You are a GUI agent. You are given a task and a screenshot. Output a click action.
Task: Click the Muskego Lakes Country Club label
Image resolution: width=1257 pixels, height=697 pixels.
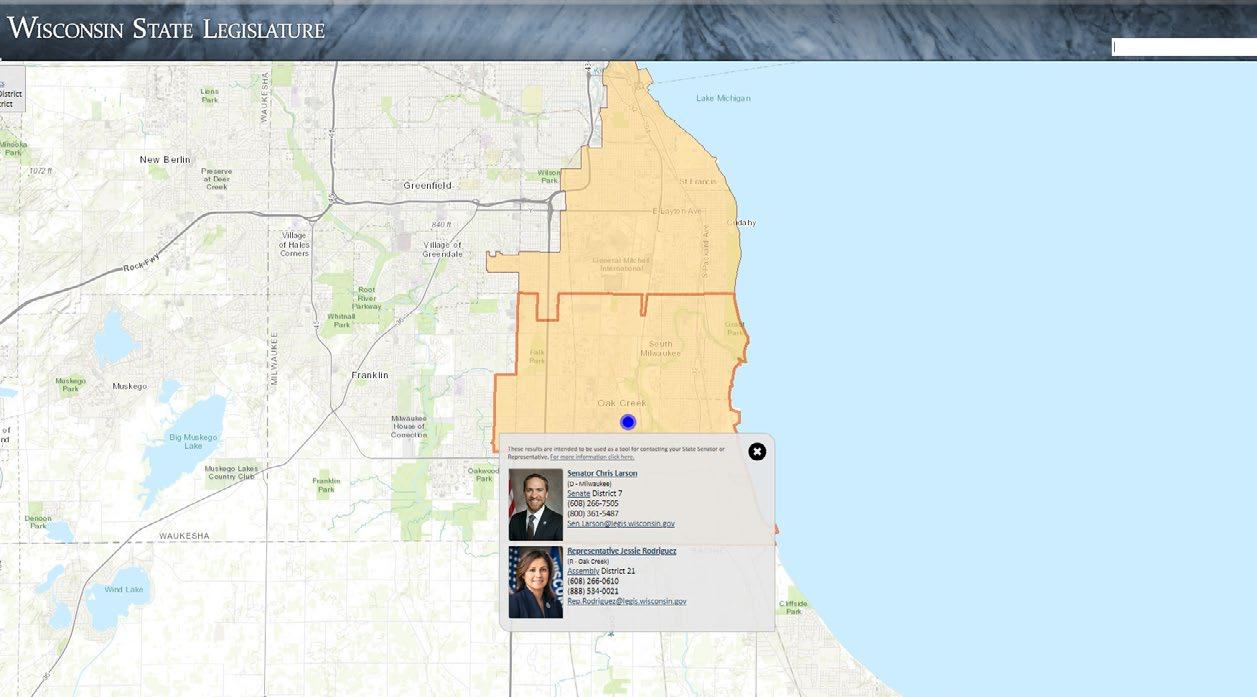pyautogui.click(x=229, y=473)
